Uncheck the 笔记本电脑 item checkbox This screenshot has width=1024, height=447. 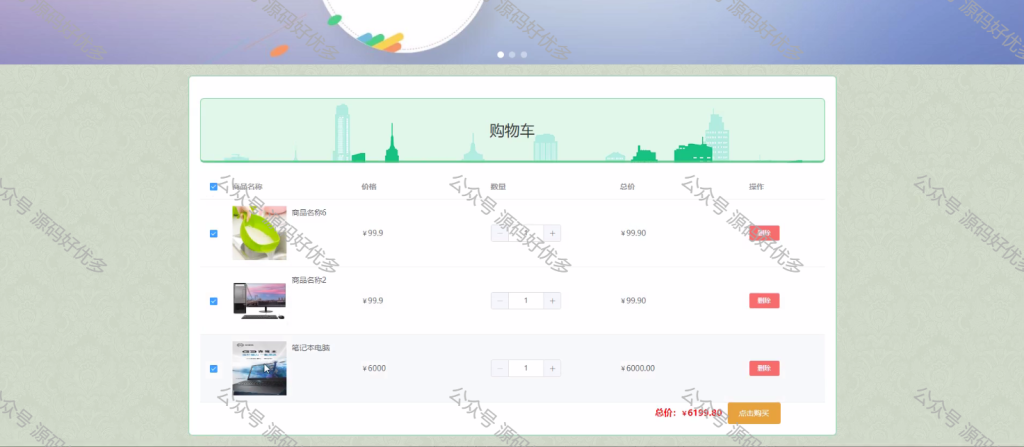click(x=214, y=369)
